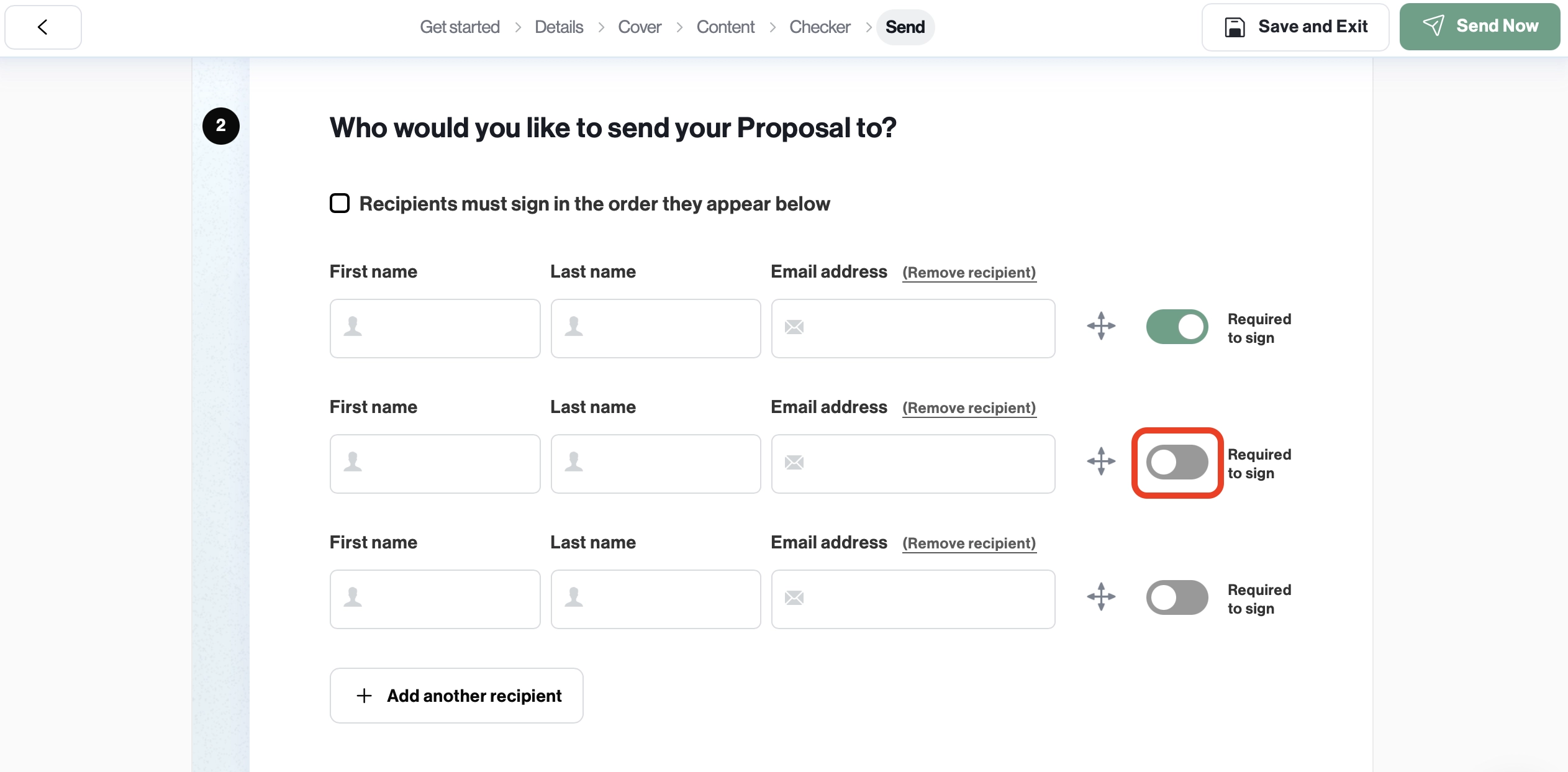Enable Required to sign for the second recipient
Screen dimensions: 1568x772
pos(1177,462)
